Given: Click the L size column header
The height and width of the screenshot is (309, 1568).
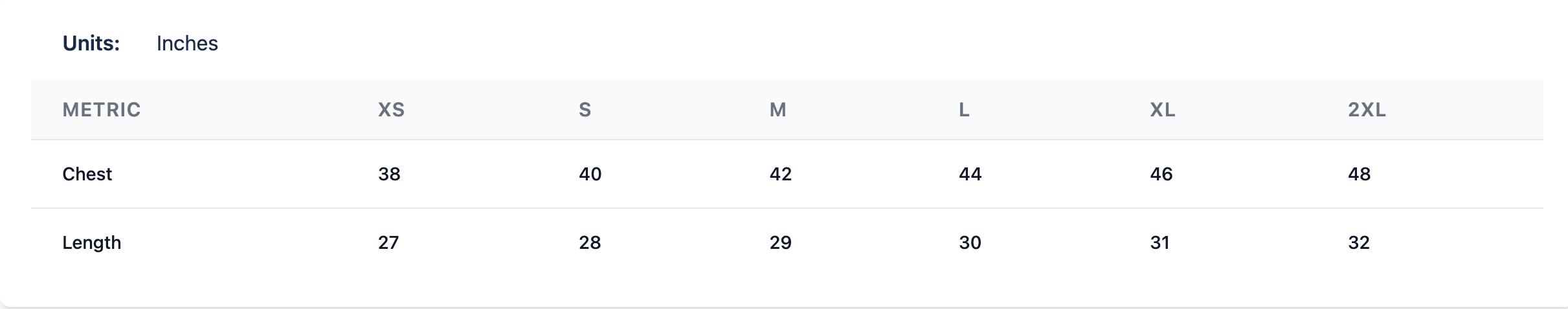Looking at the screenshot, I should [964, 110].
